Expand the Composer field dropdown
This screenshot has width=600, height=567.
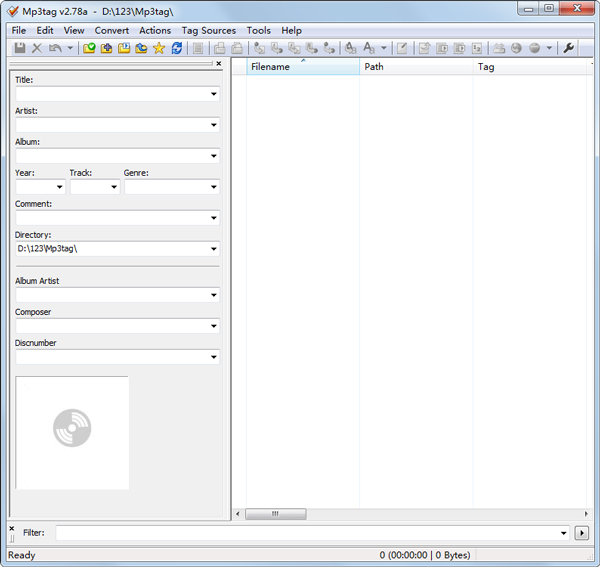[214, 326]
